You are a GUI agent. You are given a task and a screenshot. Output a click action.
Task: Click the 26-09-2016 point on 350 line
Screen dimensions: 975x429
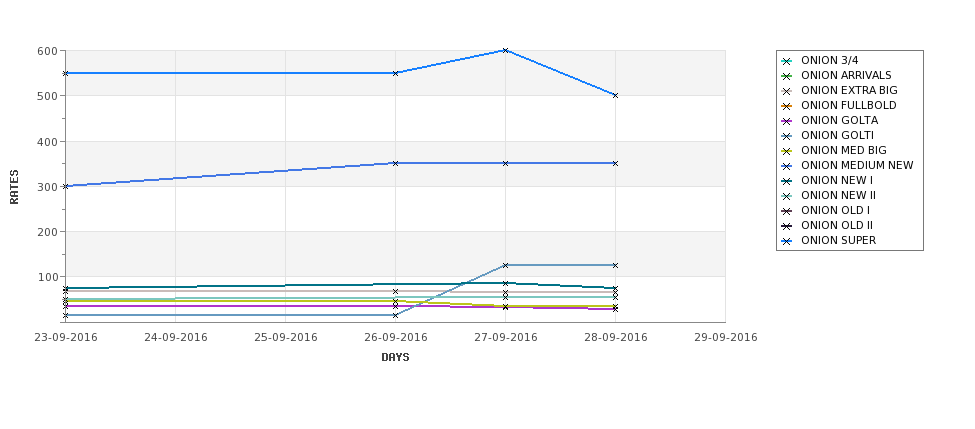395,164
